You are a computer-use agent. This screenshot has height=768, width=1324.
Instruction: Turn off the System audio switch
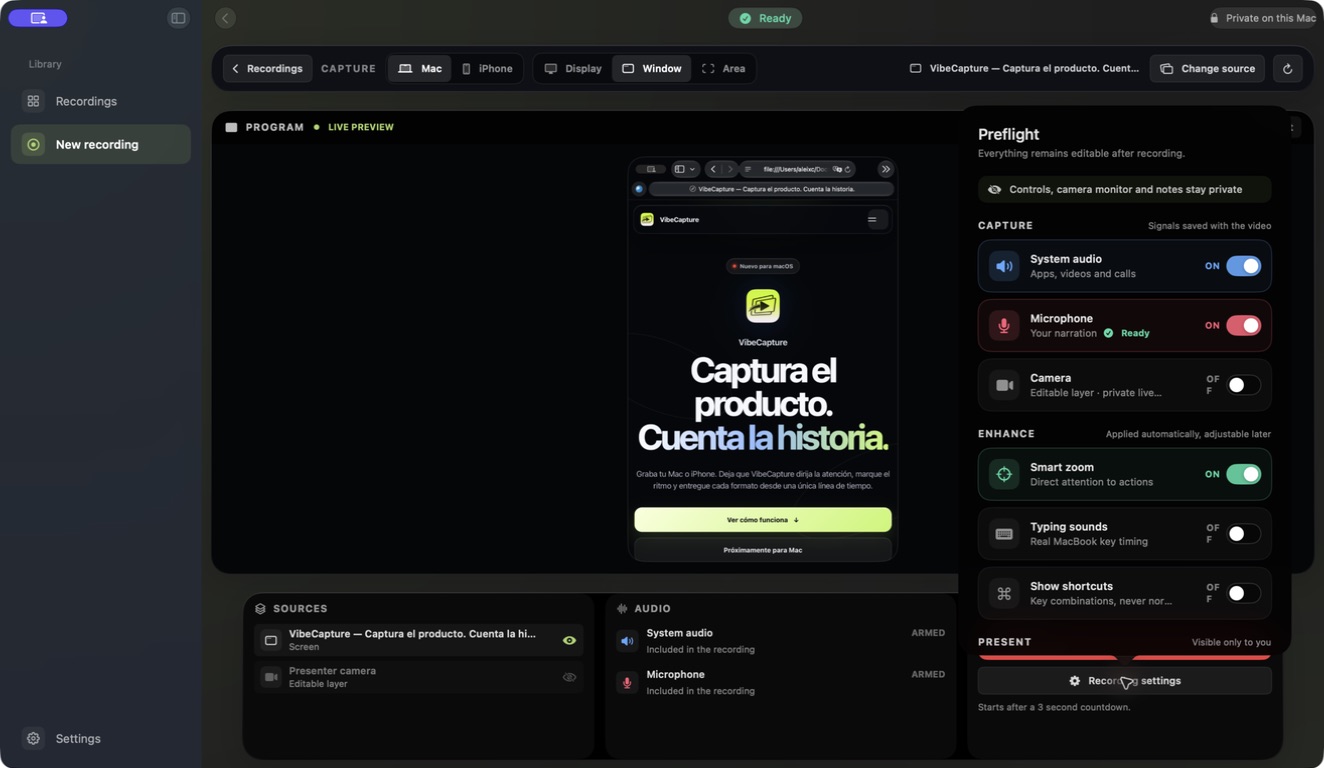pos(1244,266)
